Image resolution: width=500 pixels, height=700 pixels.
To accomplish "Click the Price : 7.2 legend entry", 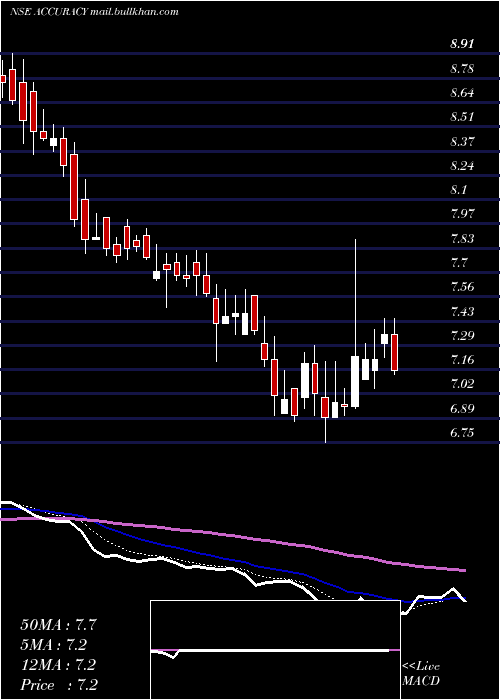I will click(59, 685).
